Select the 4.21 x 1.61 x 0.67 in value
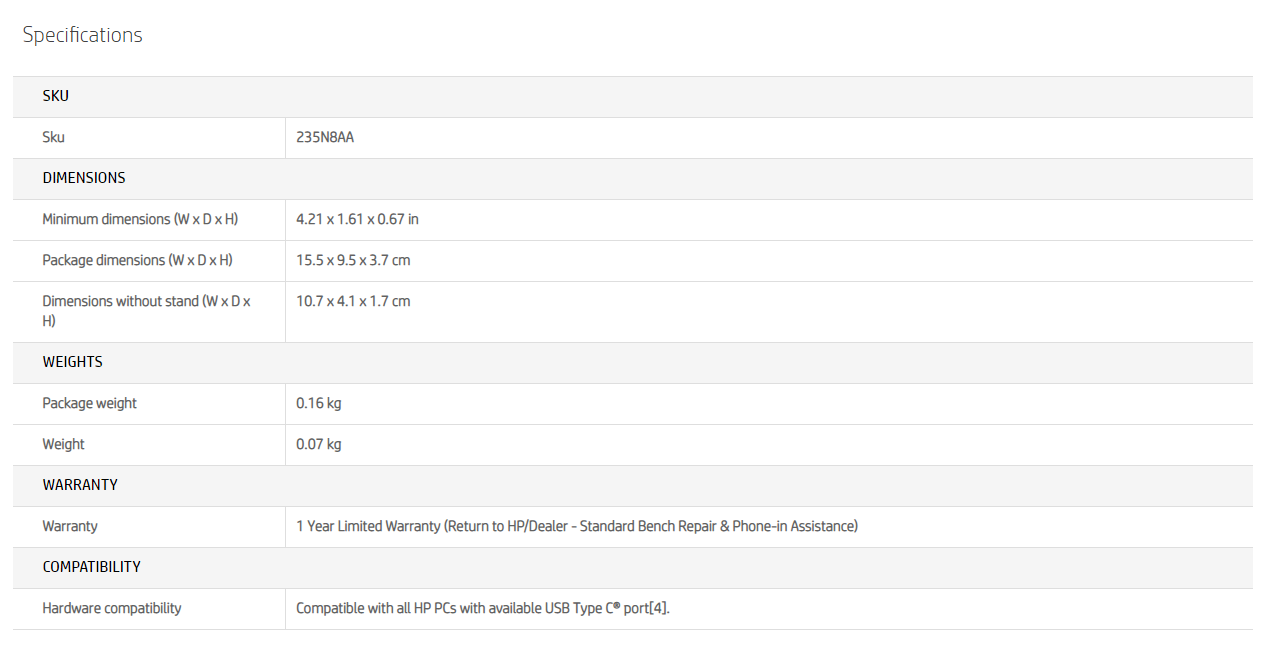Screen dimensions: 1268x646 point(357,219)
